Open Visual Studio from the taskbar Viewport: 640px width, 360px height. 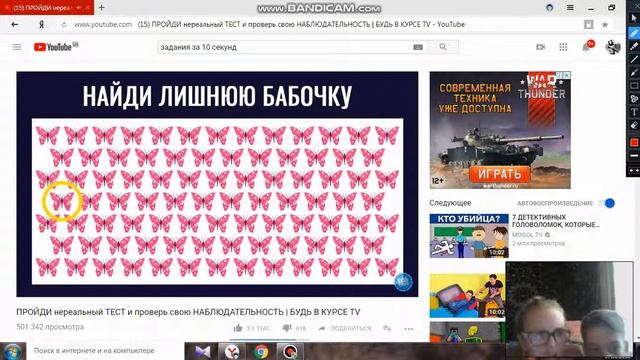[x=203, y=351]
